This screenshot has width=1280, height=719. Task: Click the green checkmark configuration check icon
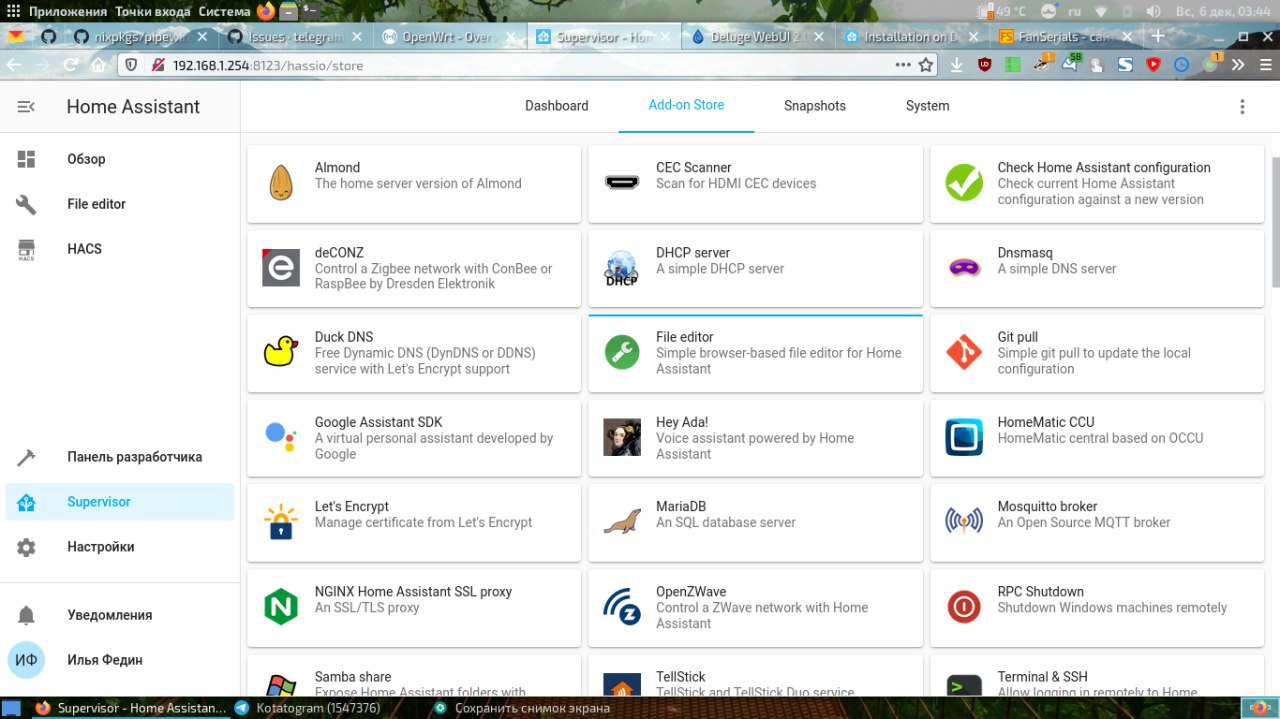click(964, 183)
